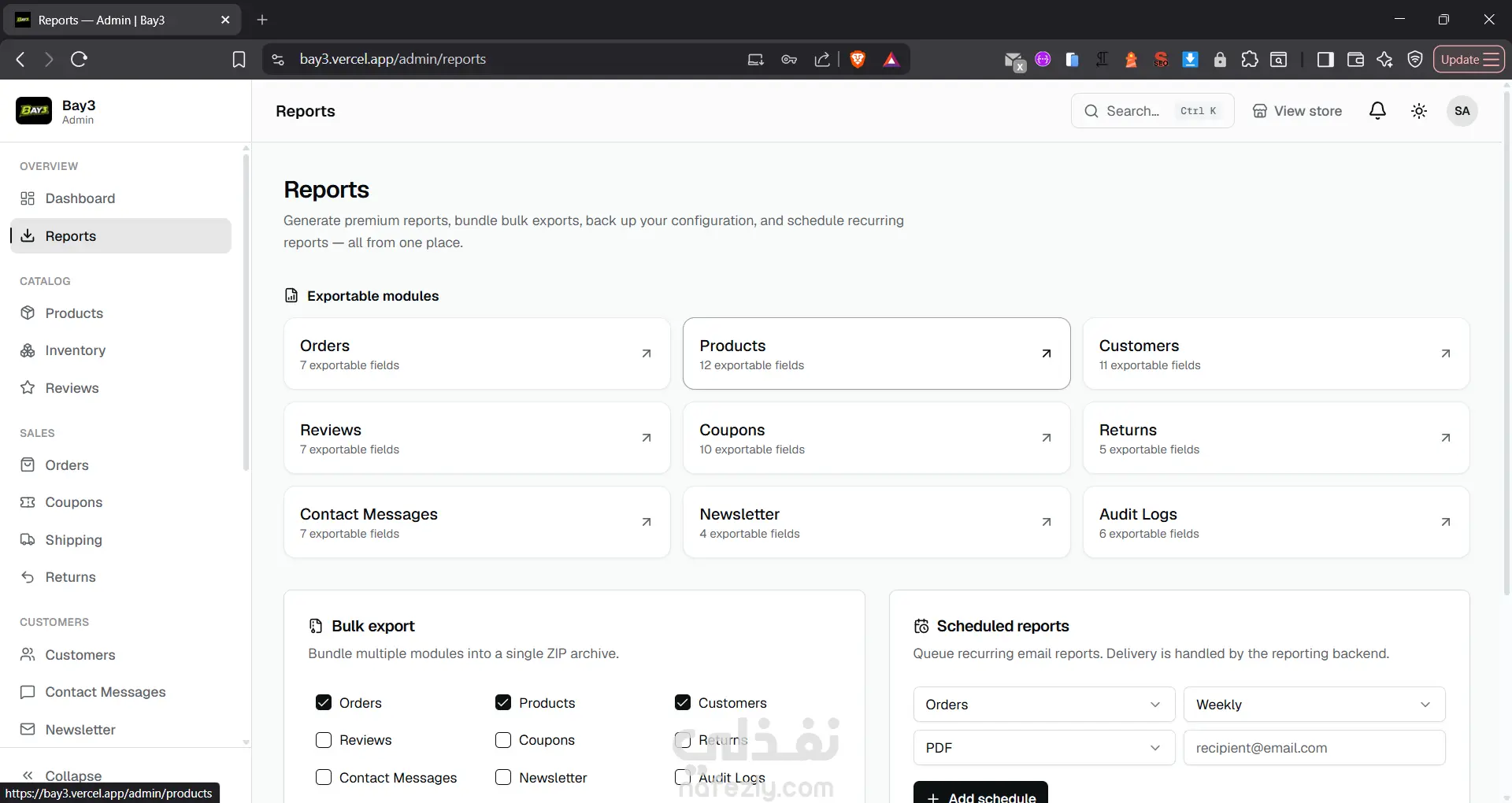Focus the Search box in header
Viewport: 1512px width, 803px height.
tap(1152, 111)
